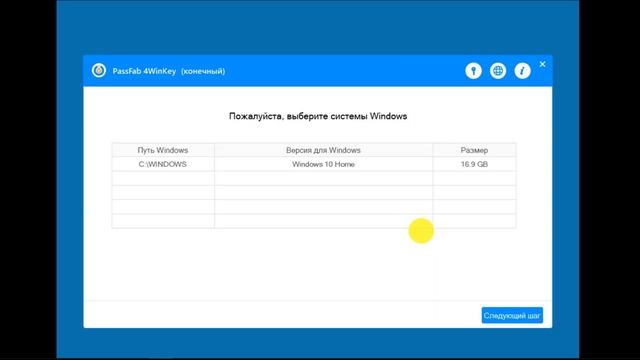
Task: Close the PassFab 4WinKey window
Action: coord(542,64)
